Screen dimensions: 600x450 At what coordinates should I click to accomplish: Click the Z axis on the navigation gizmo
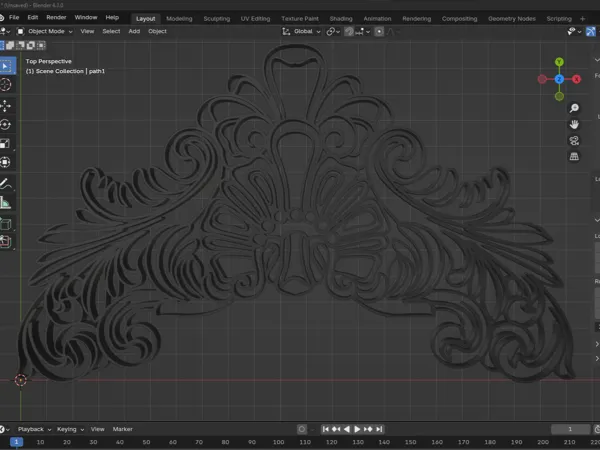(x=559, y=79)
